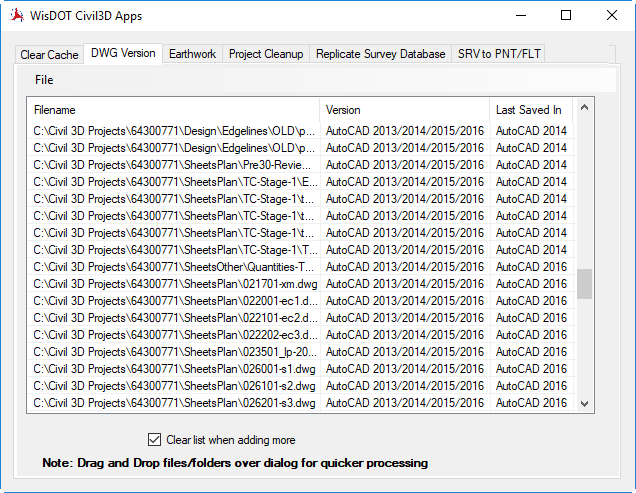636x493 pixels.
Task: Maximize the WisDOT Civil3D Apps window
Action: 566,15
